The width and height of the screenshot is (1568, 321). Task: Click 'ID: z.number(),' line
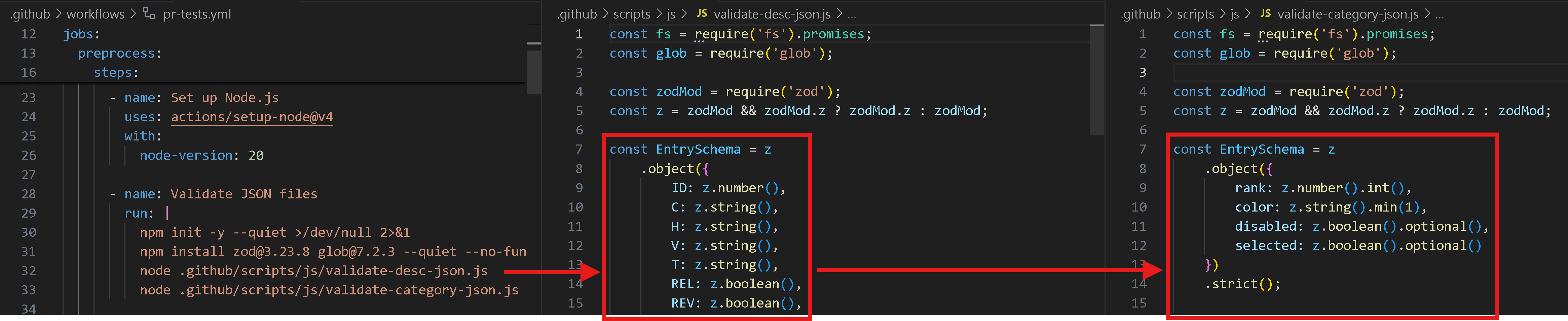729,188
